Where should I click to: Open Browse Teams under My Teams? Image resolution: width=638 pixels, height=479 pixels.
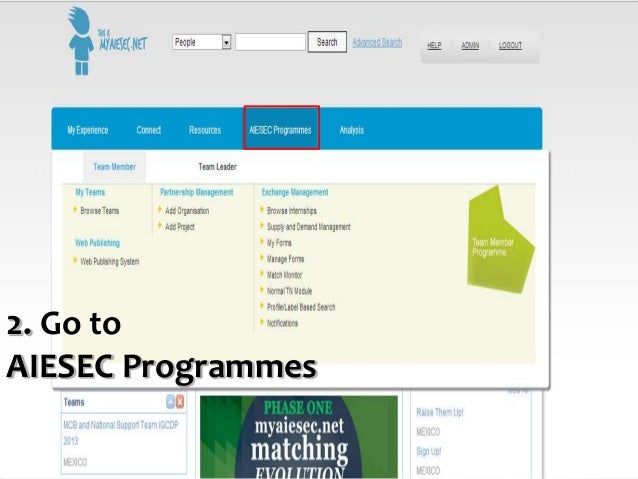click(x=100, y=210)
